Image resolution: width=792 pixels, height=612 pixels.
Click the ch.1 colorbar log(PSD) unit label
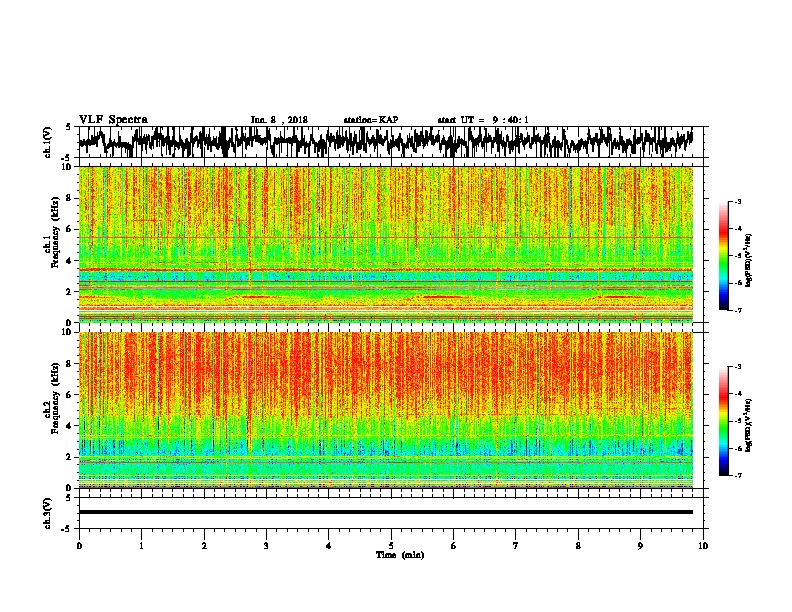click(x=749, y=261)
